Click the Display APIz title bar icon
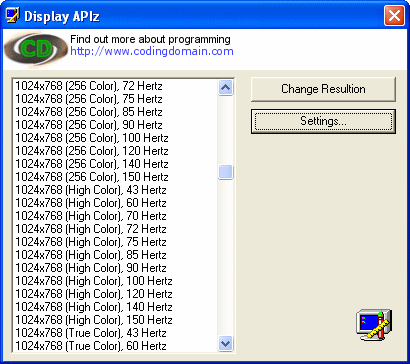 pyautogui.click(x=13, y=15)
